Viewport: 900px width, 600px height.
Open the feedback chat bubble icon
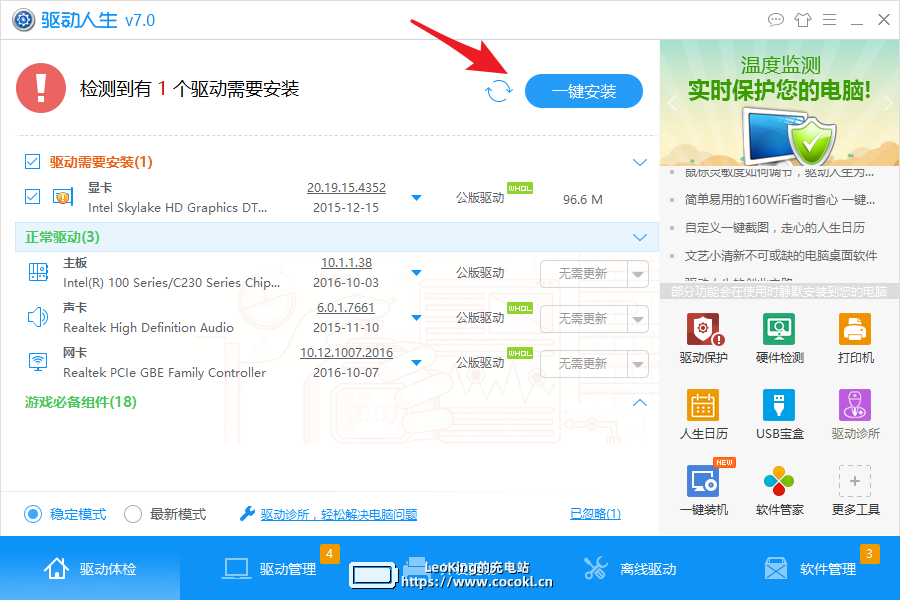click(775, 20)
